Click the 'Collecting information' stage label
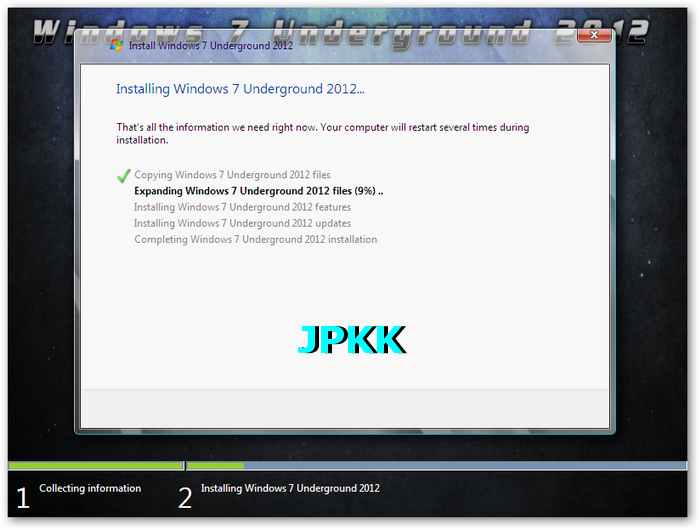The image size is (700, 530). tap(90, 488)
